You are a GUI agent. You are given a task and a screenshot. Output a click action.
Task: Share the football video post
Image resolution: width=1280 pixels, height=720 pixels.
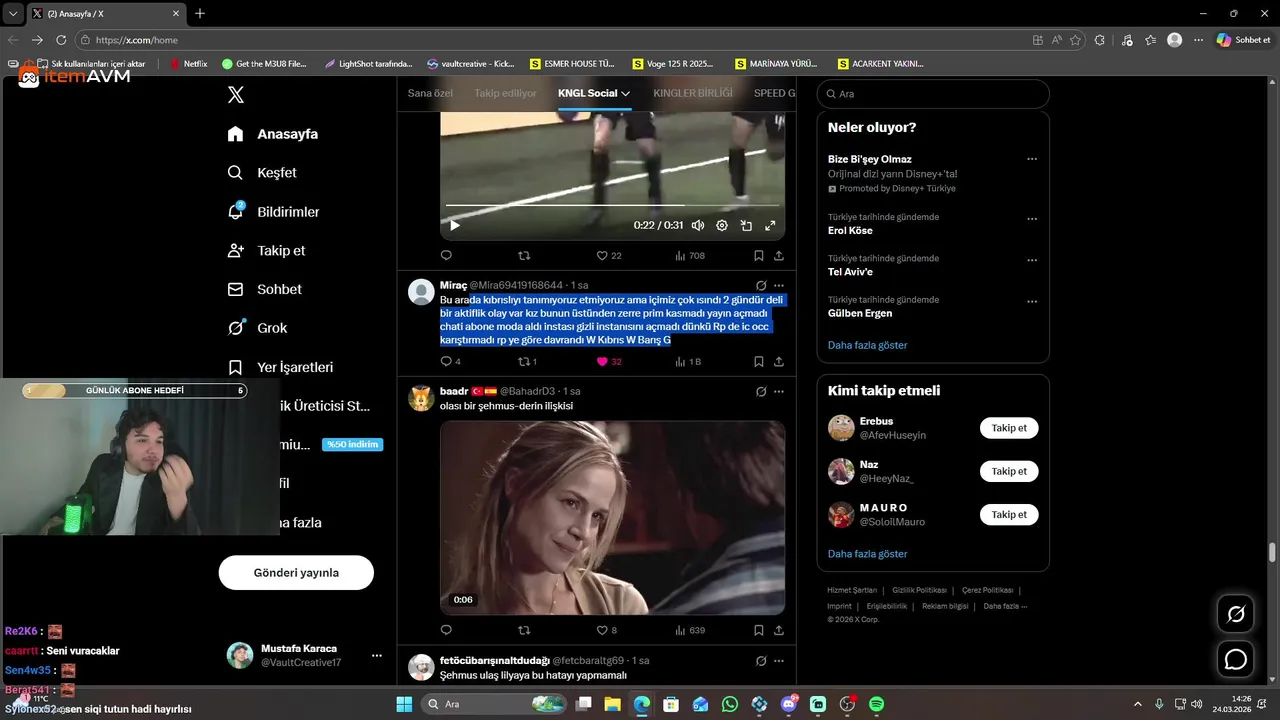[779, 256]
